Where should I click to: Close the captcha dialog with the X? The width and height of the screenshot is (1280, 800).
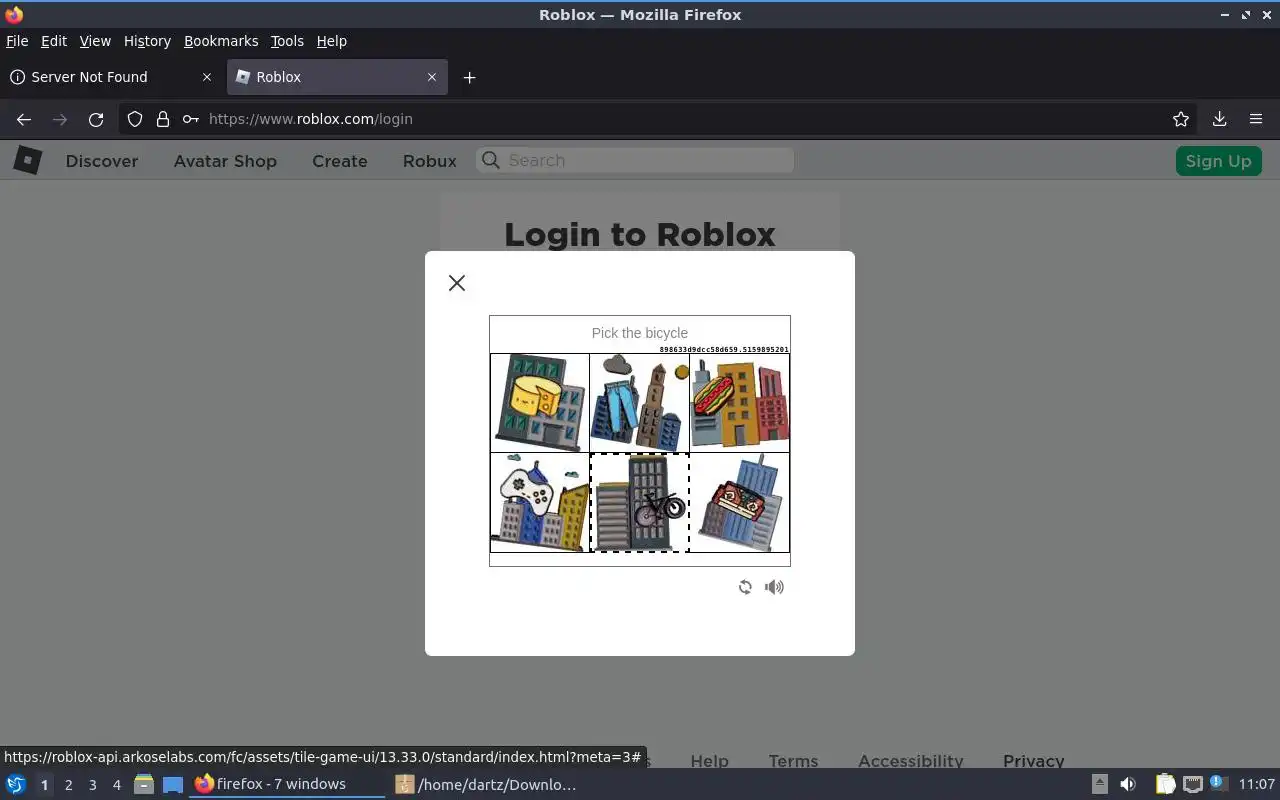(x=457, y=283)
